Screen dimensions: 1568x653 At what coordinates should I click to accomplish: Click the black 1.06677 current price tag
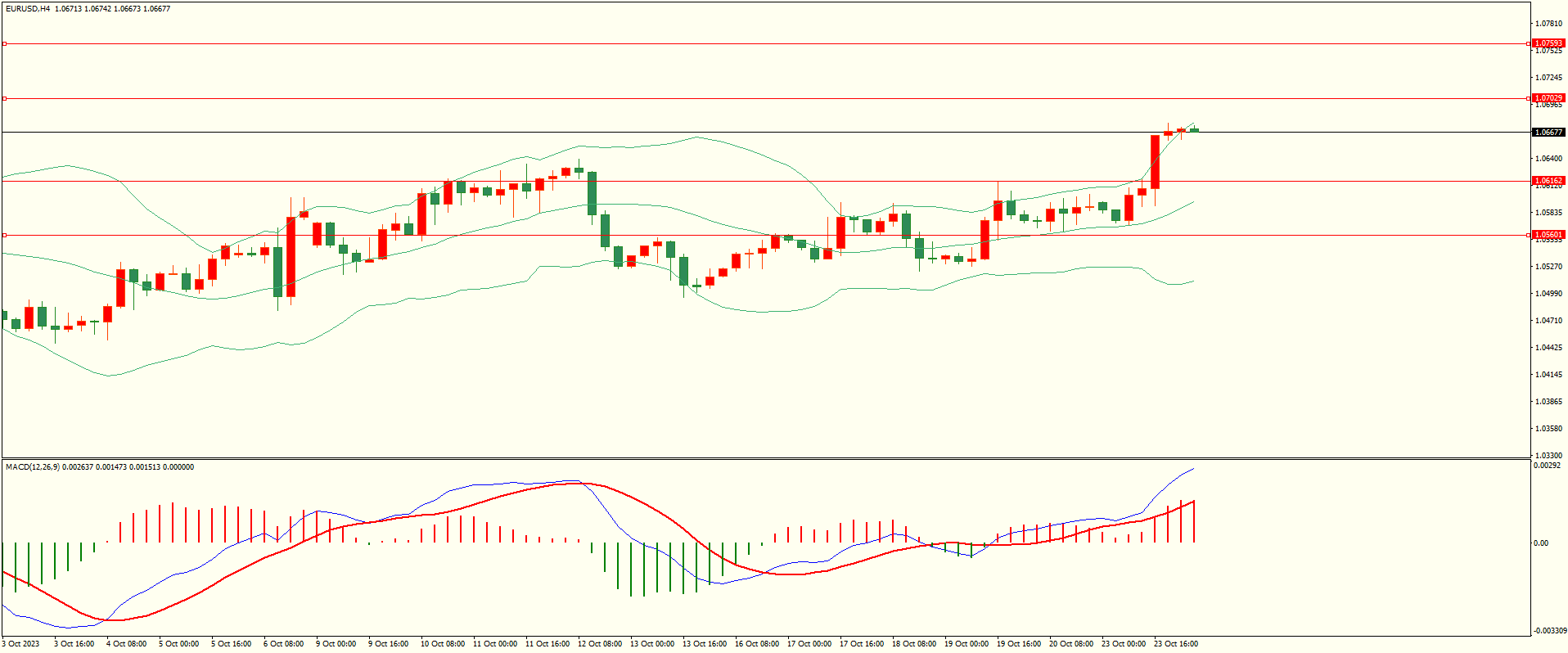click(1548, 132)
